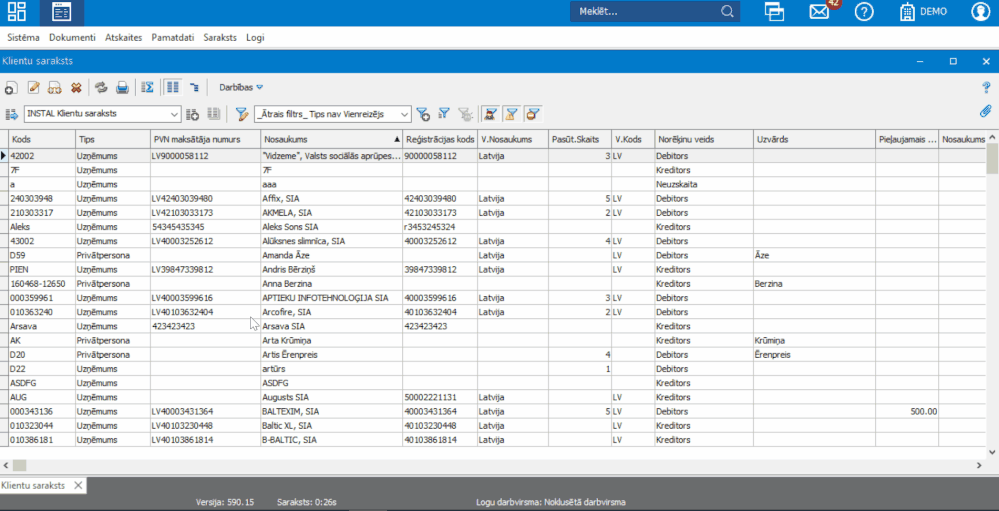The height and width of the screenshot is (511, 999).
Task: Open the mail messages envelope icon
Action: 820,12
